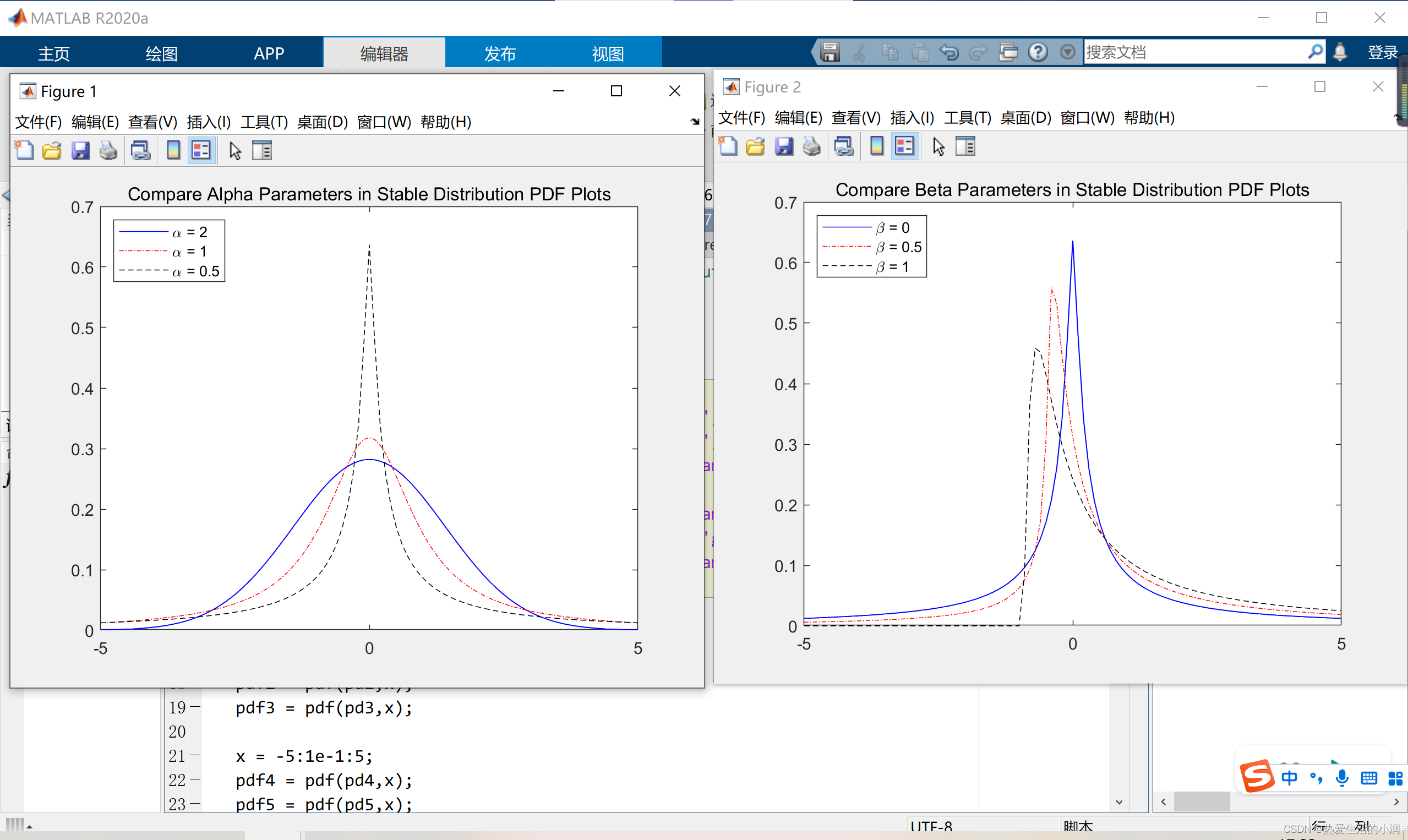Open file icon in Figure 2 toolbar
This screenshot has height=840, width=1408.
coord(756,146)
